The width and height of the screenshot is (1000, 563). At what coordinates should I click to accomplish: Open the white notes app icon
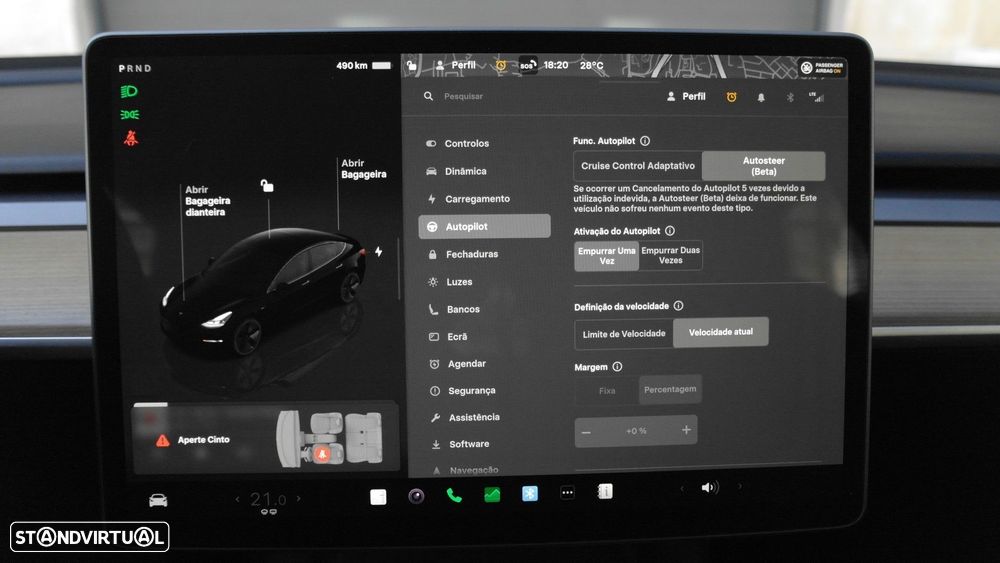pos(378,497)
